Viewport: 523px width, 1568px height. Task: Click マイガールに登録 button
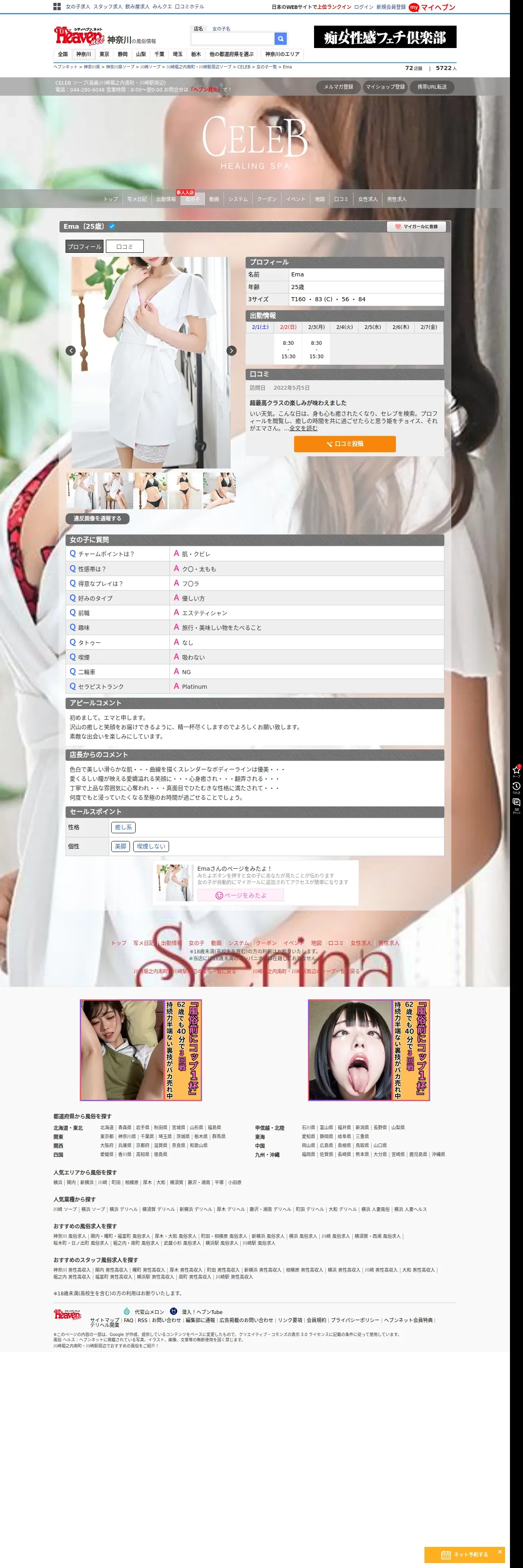(x=416, y=226)
